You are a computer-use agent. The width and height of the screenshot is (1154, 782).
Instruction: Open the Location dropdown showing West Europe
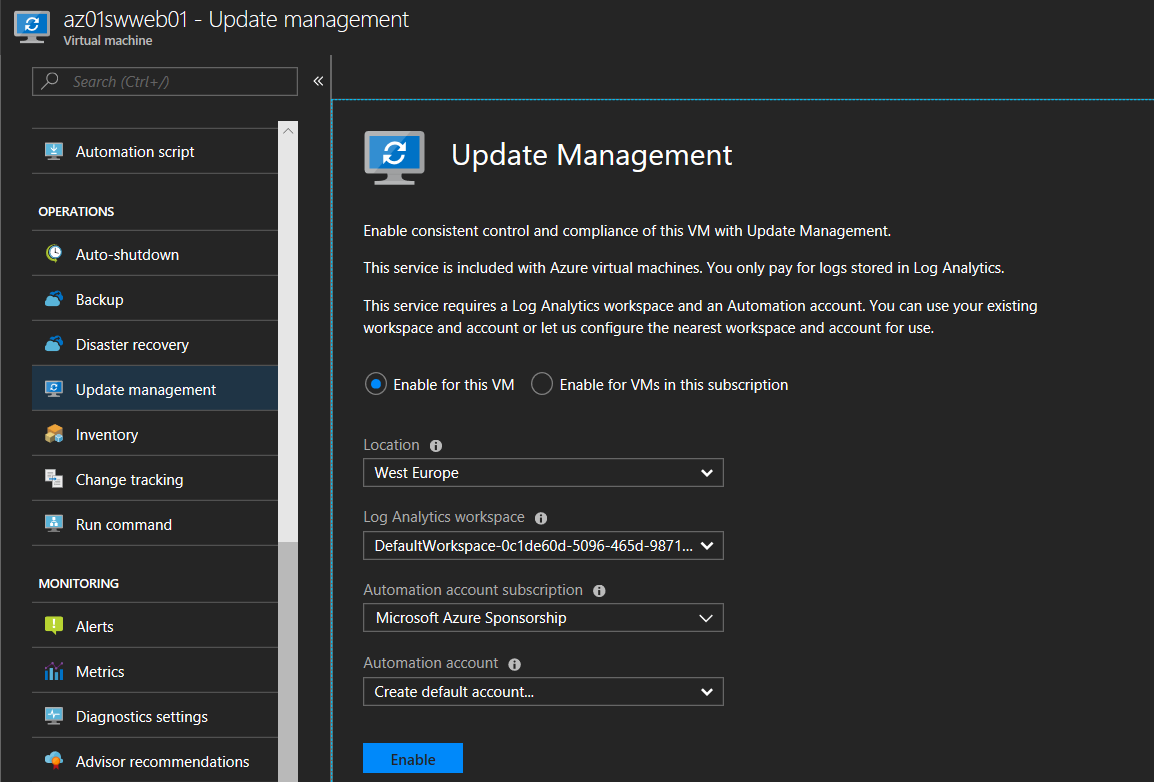543,472
